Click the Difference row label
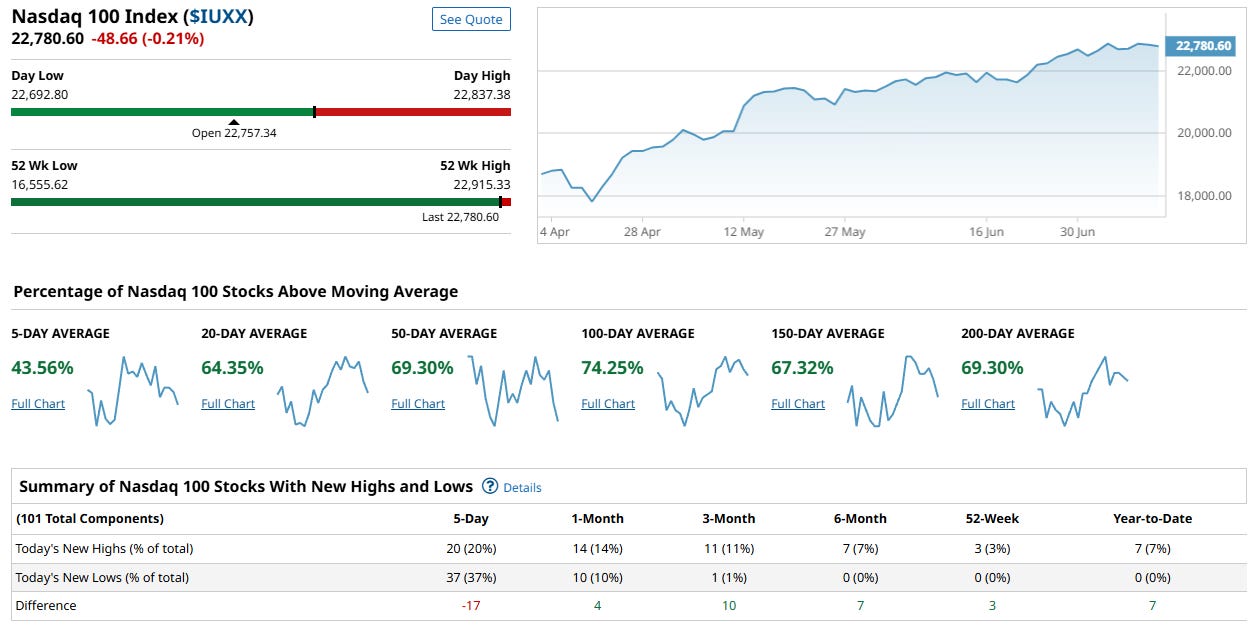 coord(45,606)
